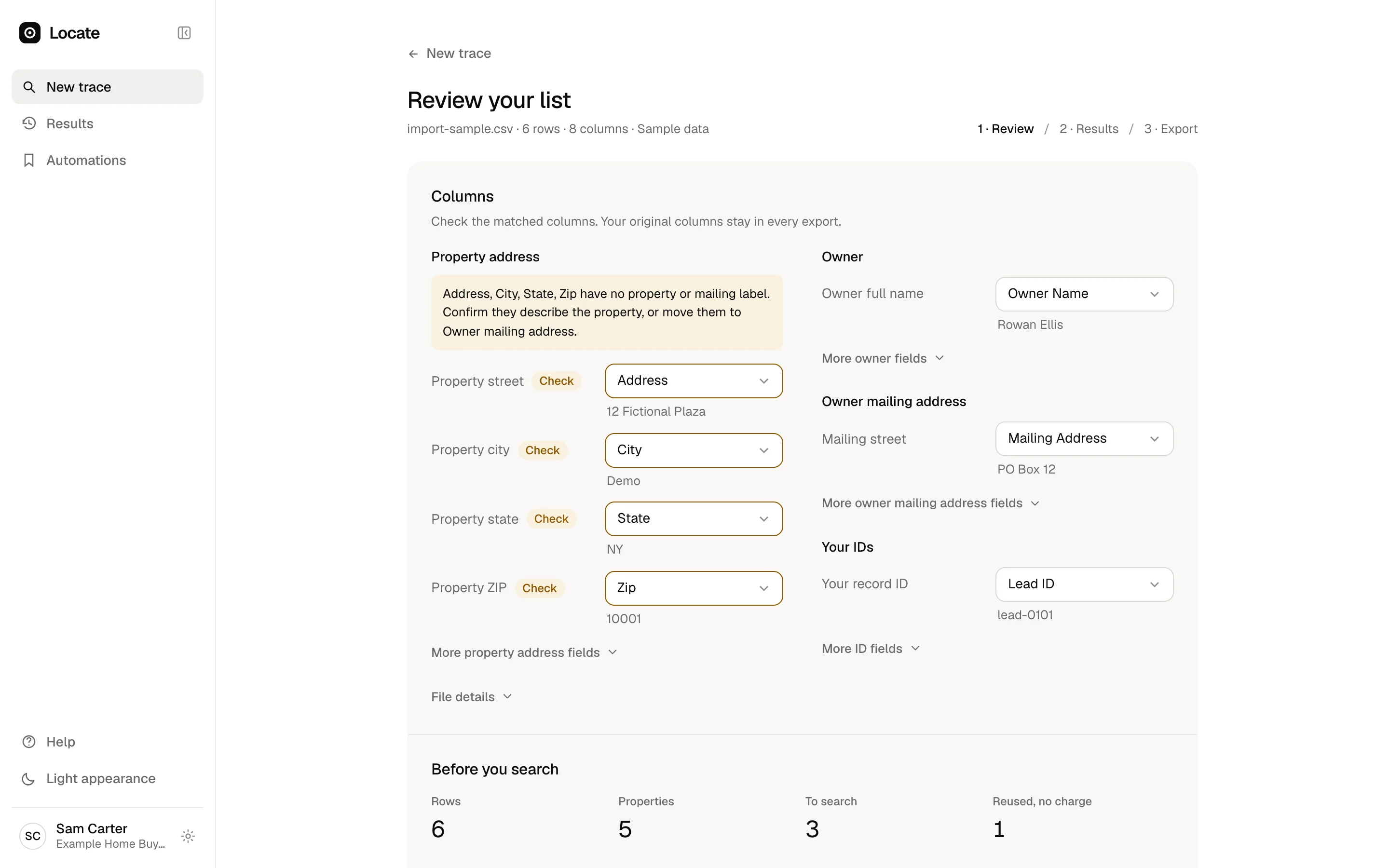This screenshot has width=1389, height=868.
Task: Expand More owner fields
Action: [883, 358]
